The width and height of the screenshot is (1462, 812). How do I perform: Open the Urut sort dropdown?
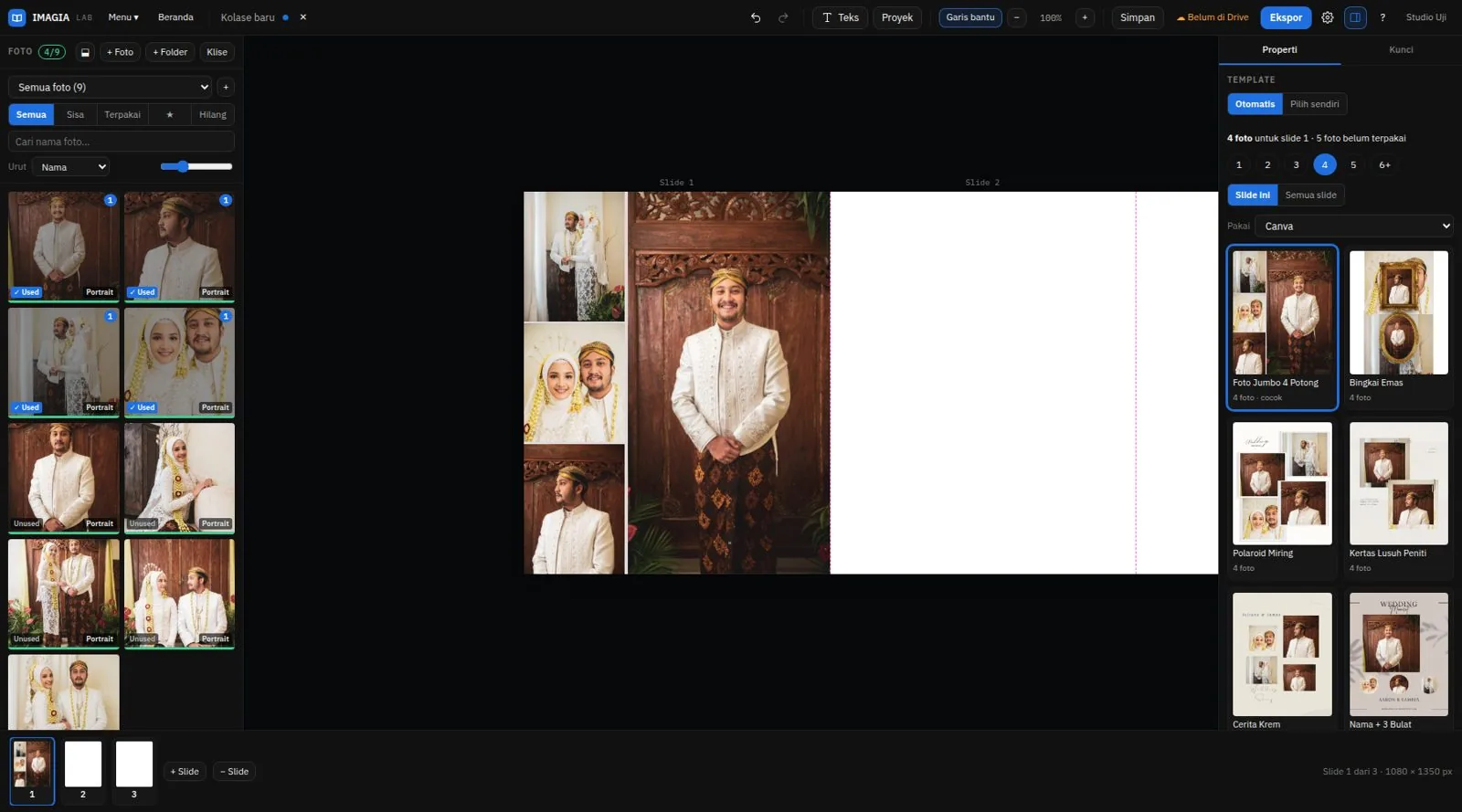[x=71, y=167]
